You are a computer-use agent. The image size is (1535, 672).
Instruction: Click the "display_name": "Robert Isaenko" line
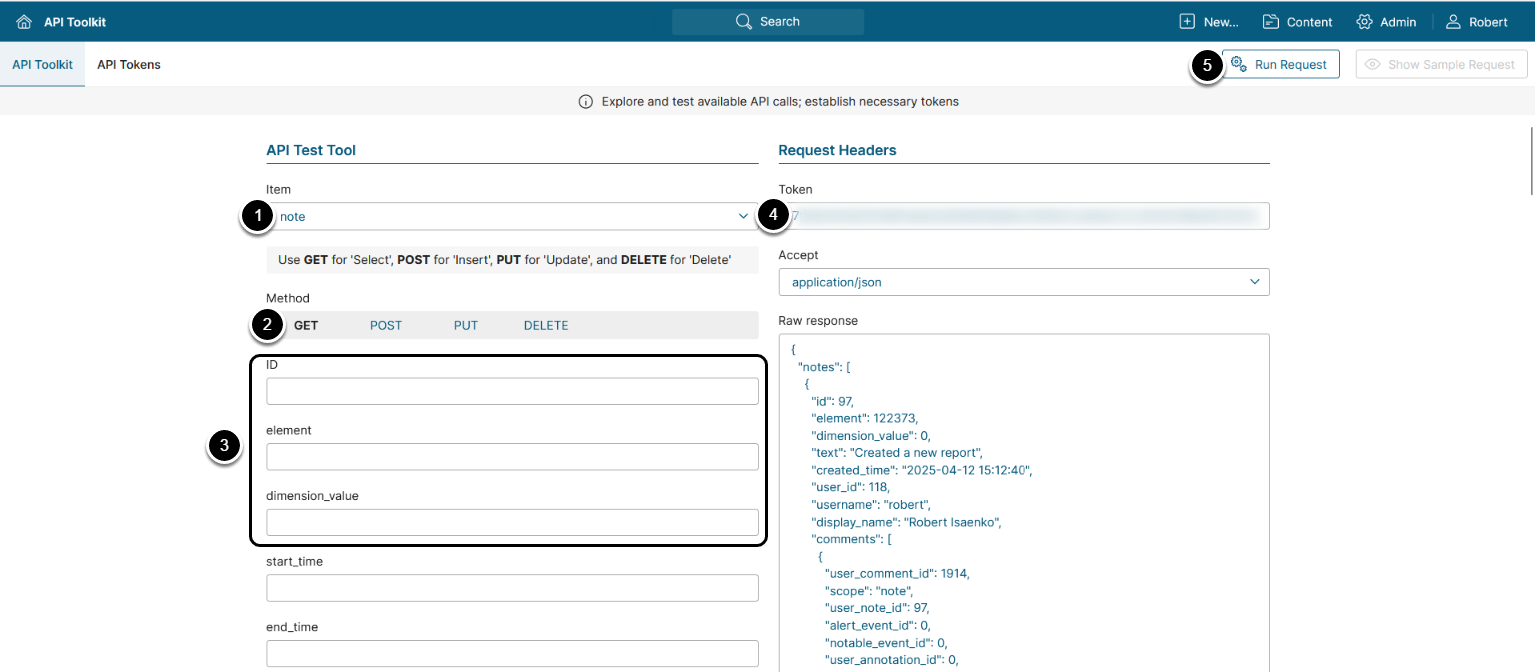907,522
